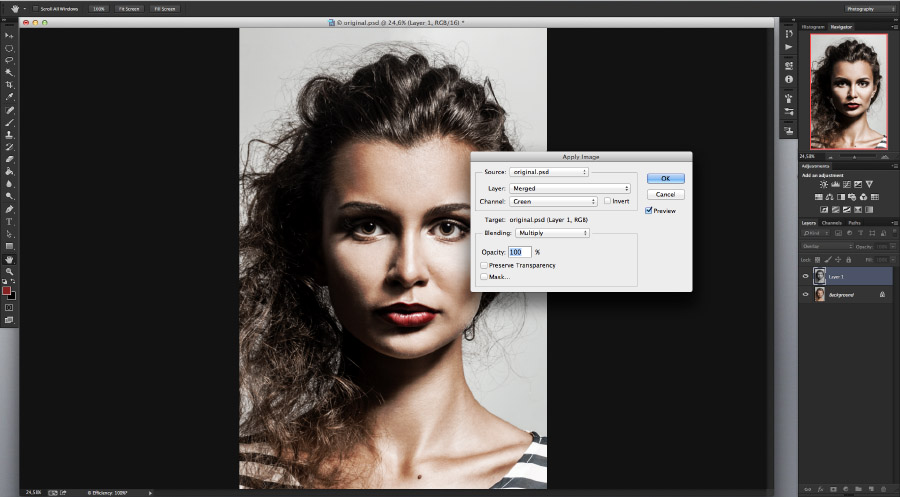Hide the Background layer eye icon
This screenshot has height=497, width=900.
point(805,294)
